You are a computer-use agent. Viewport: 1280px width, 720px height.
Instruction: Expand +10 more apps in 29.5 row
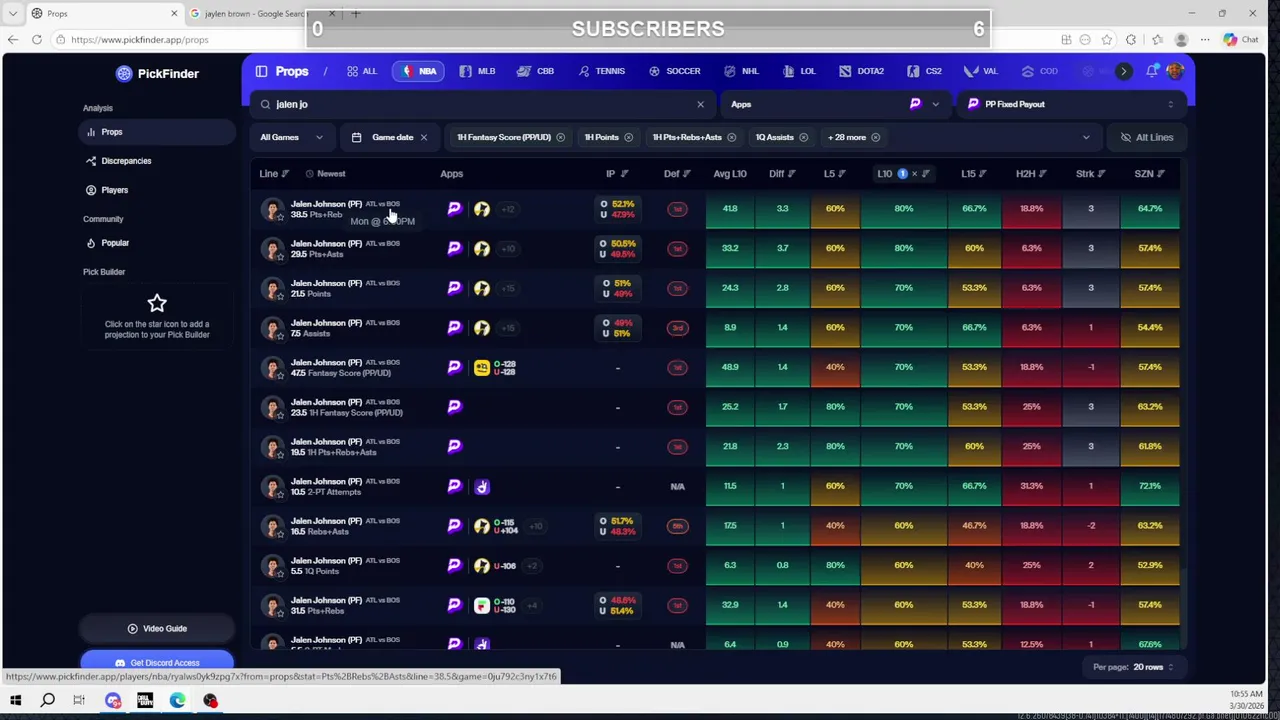coord(508,249)
